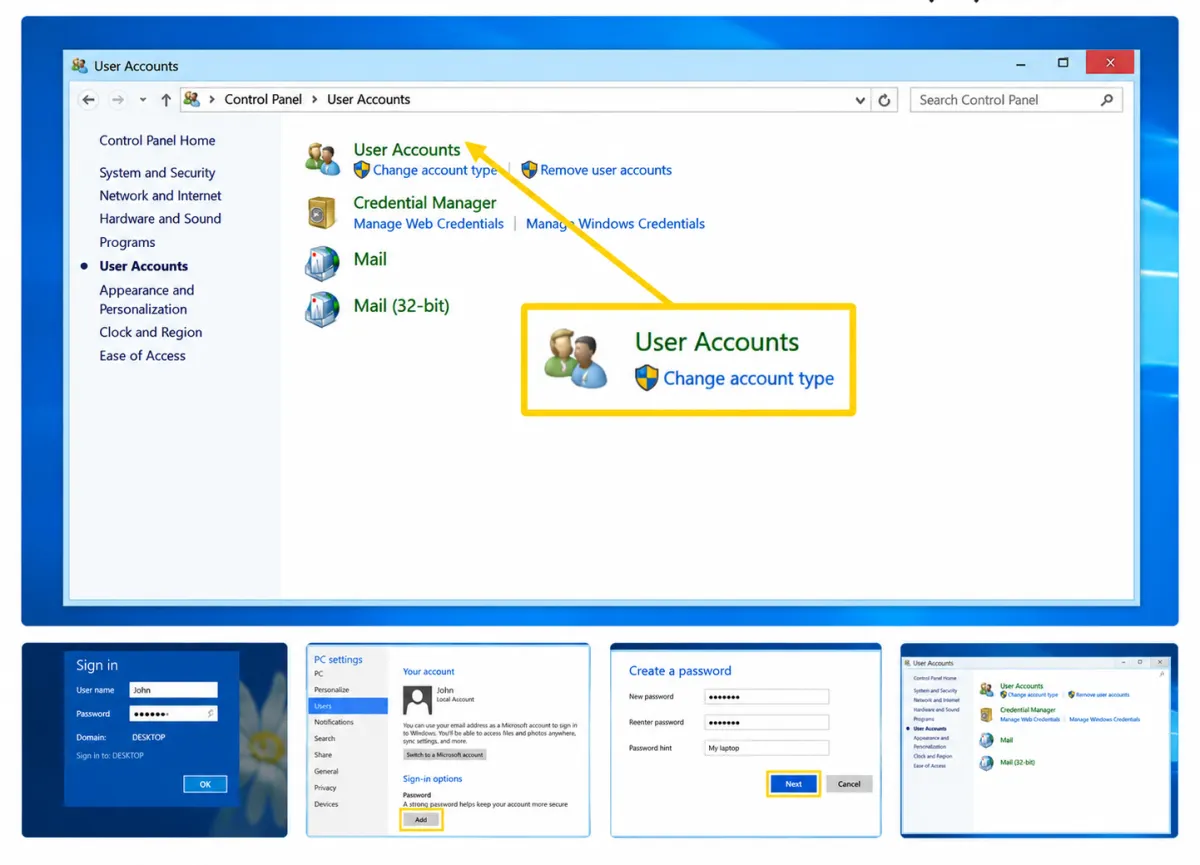Expand the chevron before Control Panel breadcrumb
Screen dimensions: 1200x865
coord(212,99)
